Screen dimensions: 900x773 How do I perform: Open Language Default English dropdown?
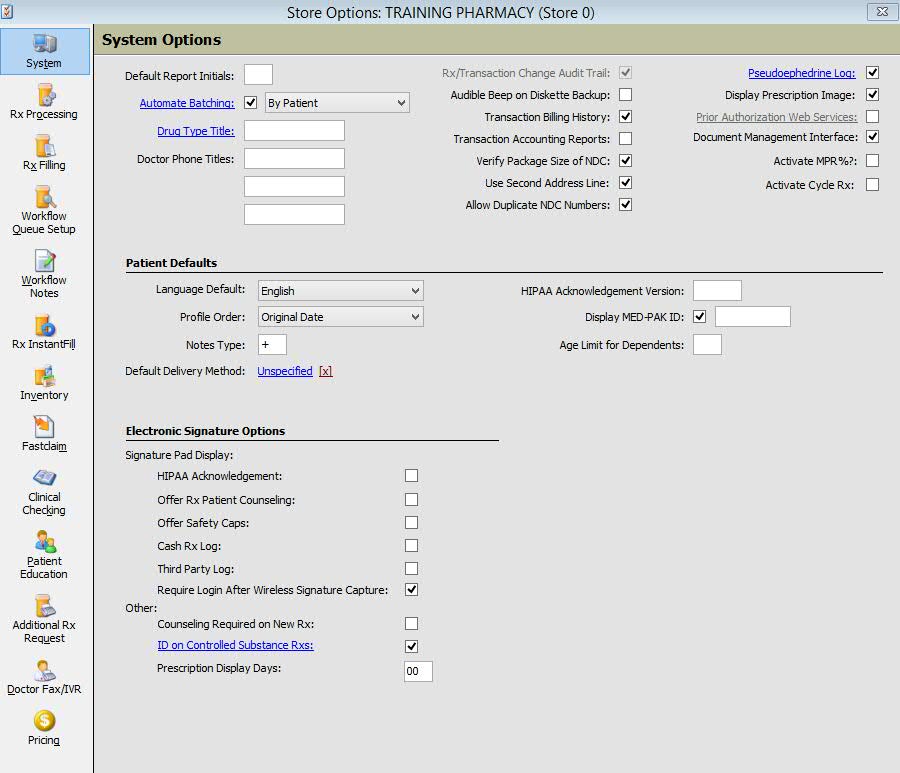click(x=341, y=291)
